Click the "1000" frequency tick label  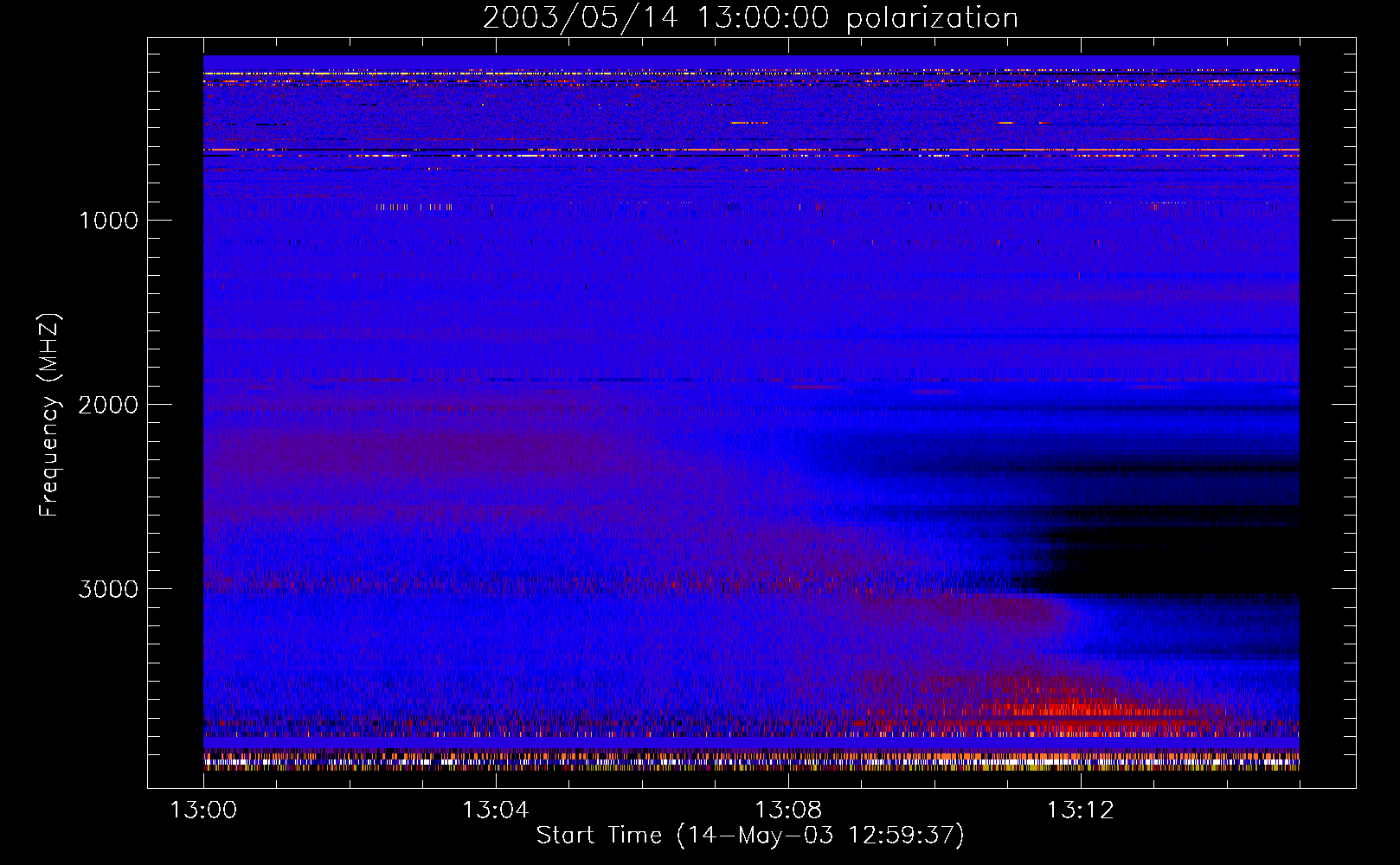pos(108,221)
